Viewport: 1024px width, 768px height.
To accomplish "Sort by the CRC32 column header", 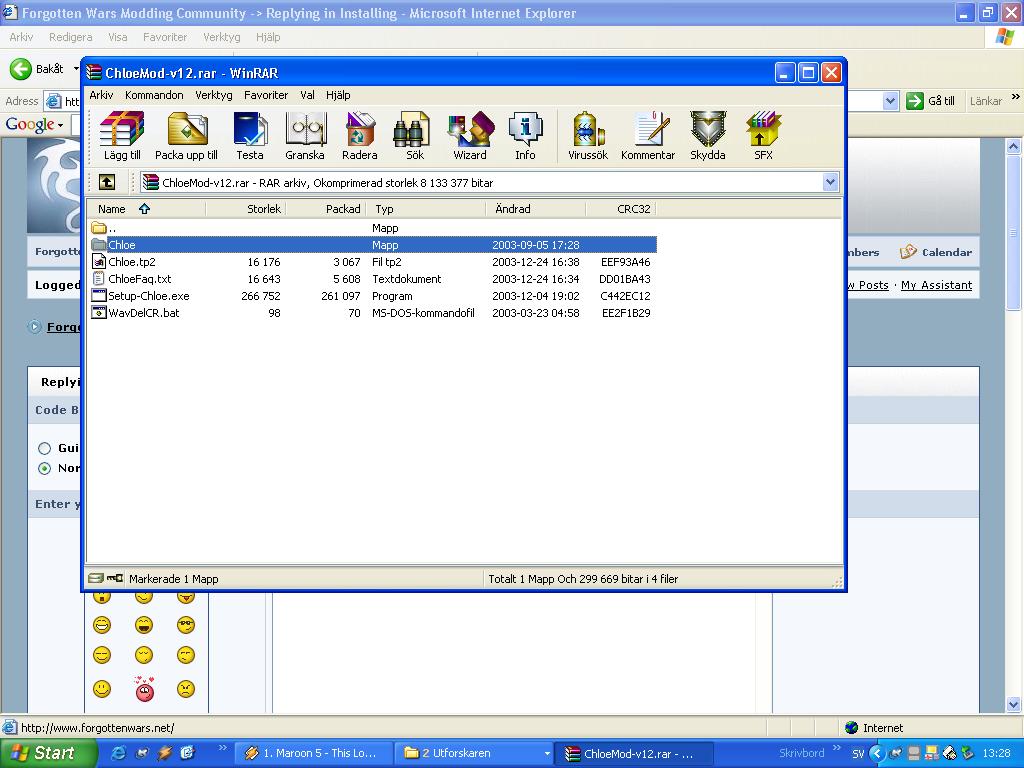I will click(621, 209).
